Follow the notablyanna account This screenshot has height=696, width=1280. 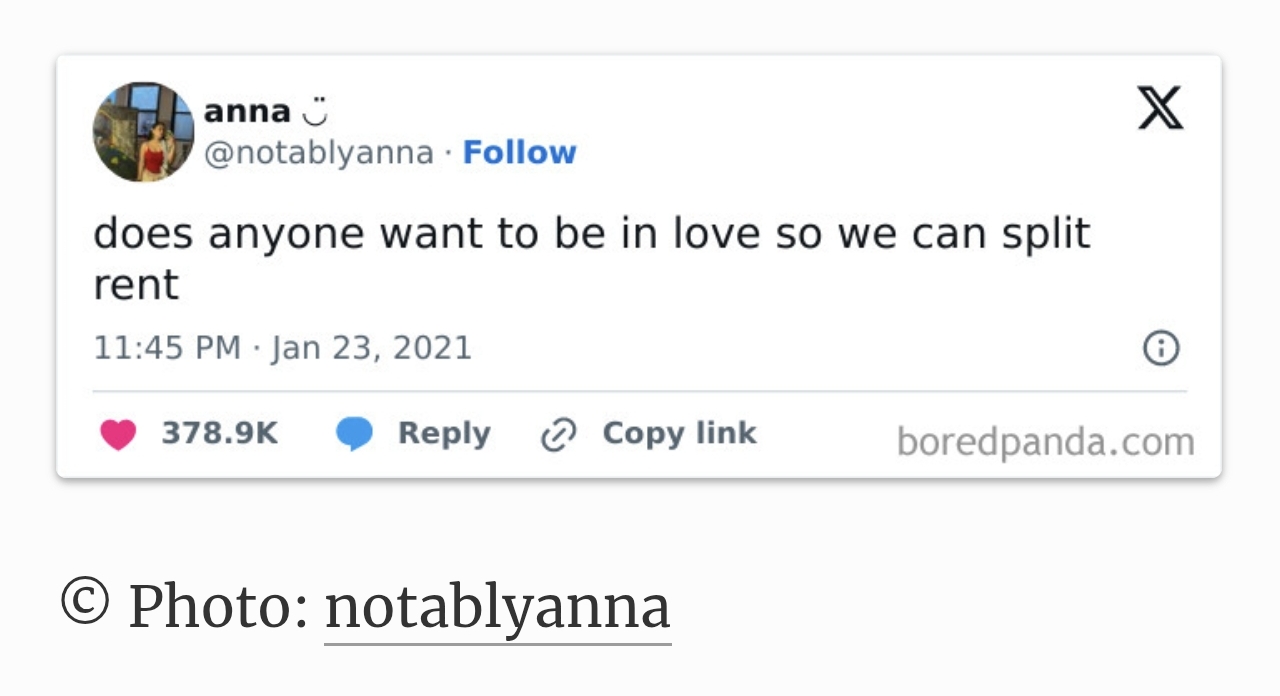(x=519, y=153)
